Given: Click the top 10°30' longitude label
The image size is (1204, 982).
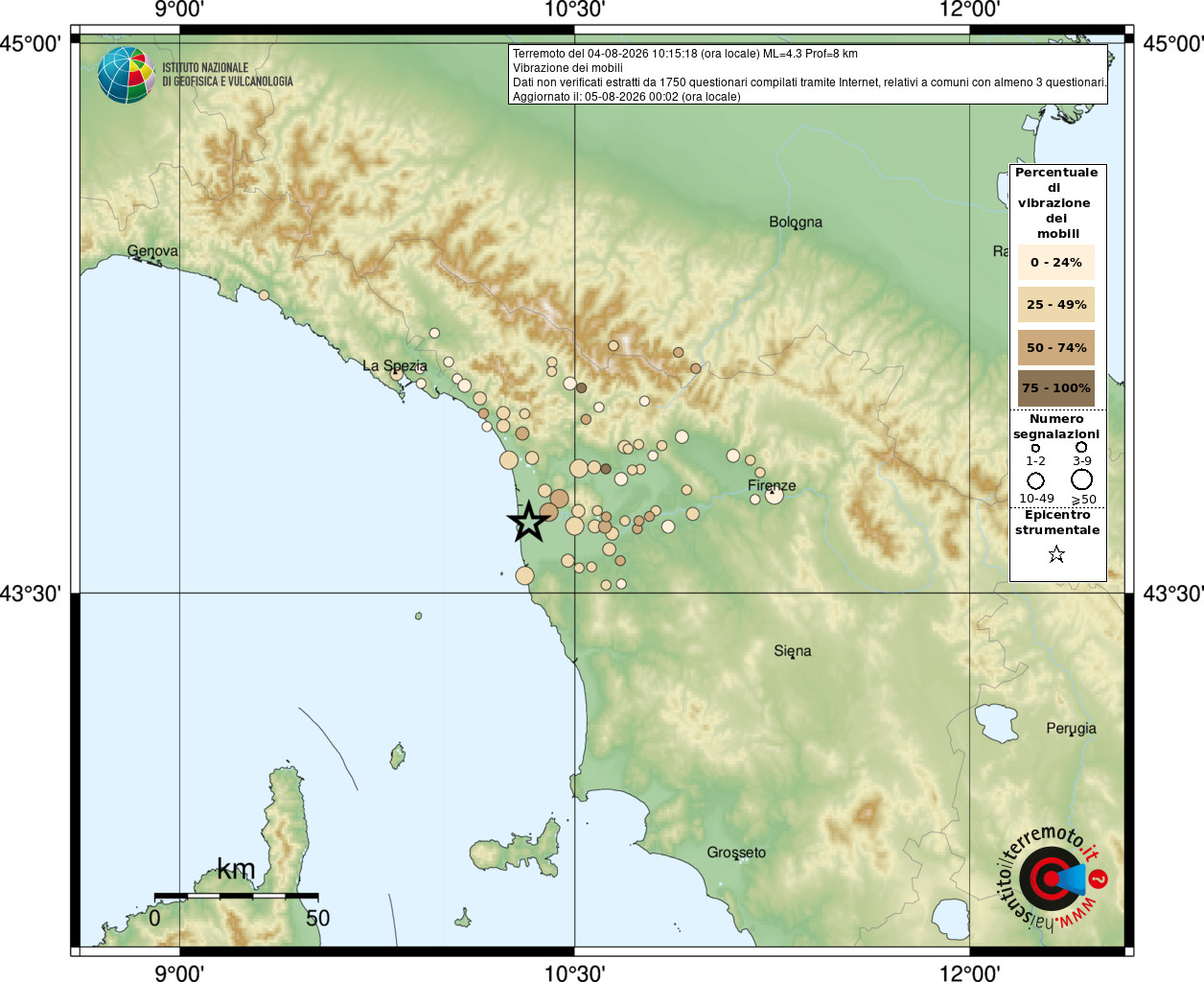Looking at the screenshot, I should (x=574, y=10).
